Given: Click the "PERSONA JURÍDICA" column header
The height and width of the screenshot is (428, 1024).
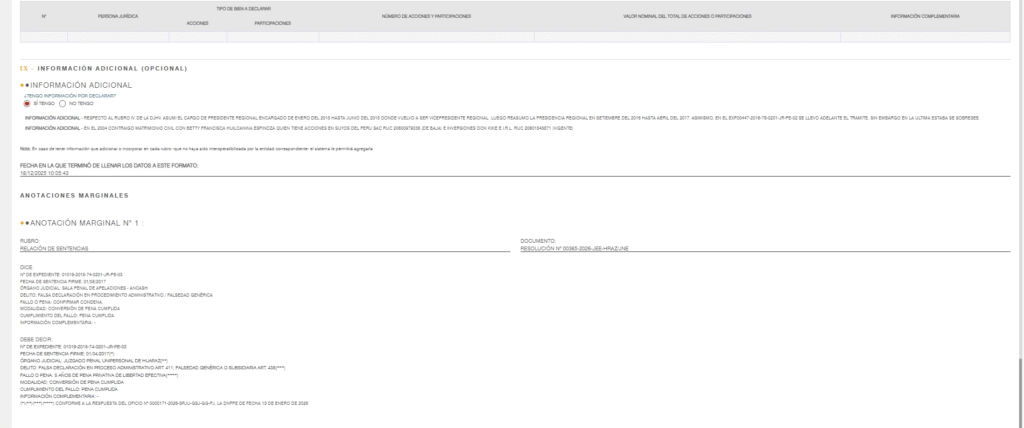Looking at the screenshot, I should [117, 17].
